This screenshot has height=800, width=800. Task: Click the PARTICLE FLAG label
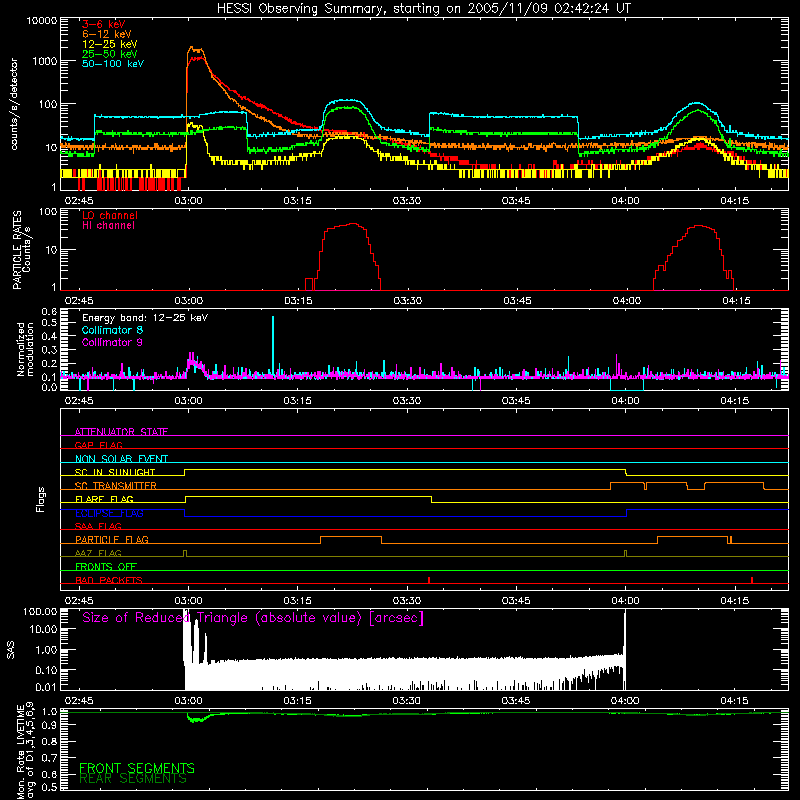pyautogui.click(x=112, y=539)
